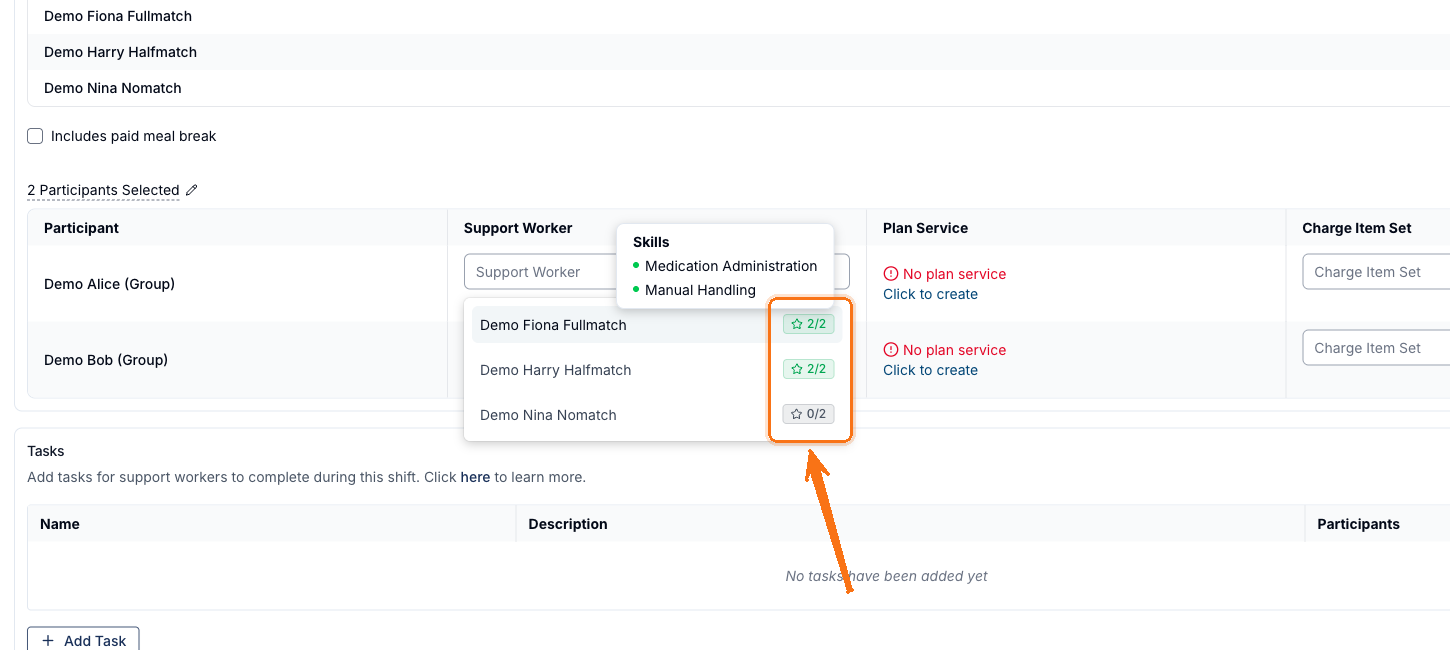Follow the 'here' link to learn more
This screenshot has height=650, width=1450.
click(475, 477)
